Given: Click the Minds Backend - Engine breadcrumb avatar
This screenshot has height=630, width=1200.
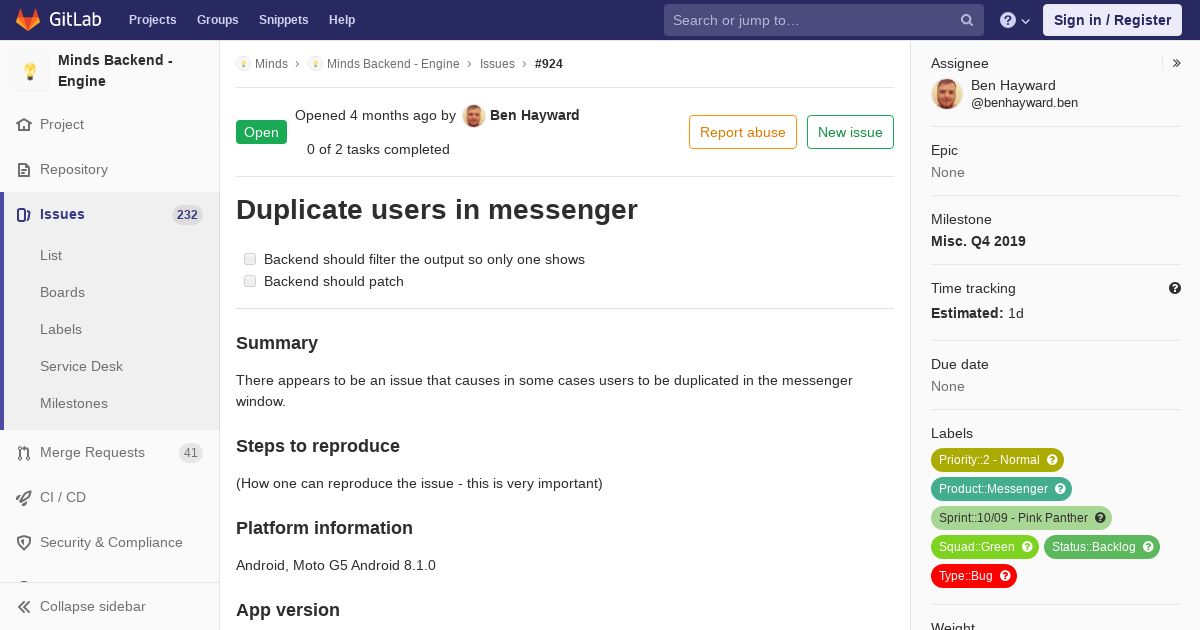Looking at the screenshot, I should 315,64.
